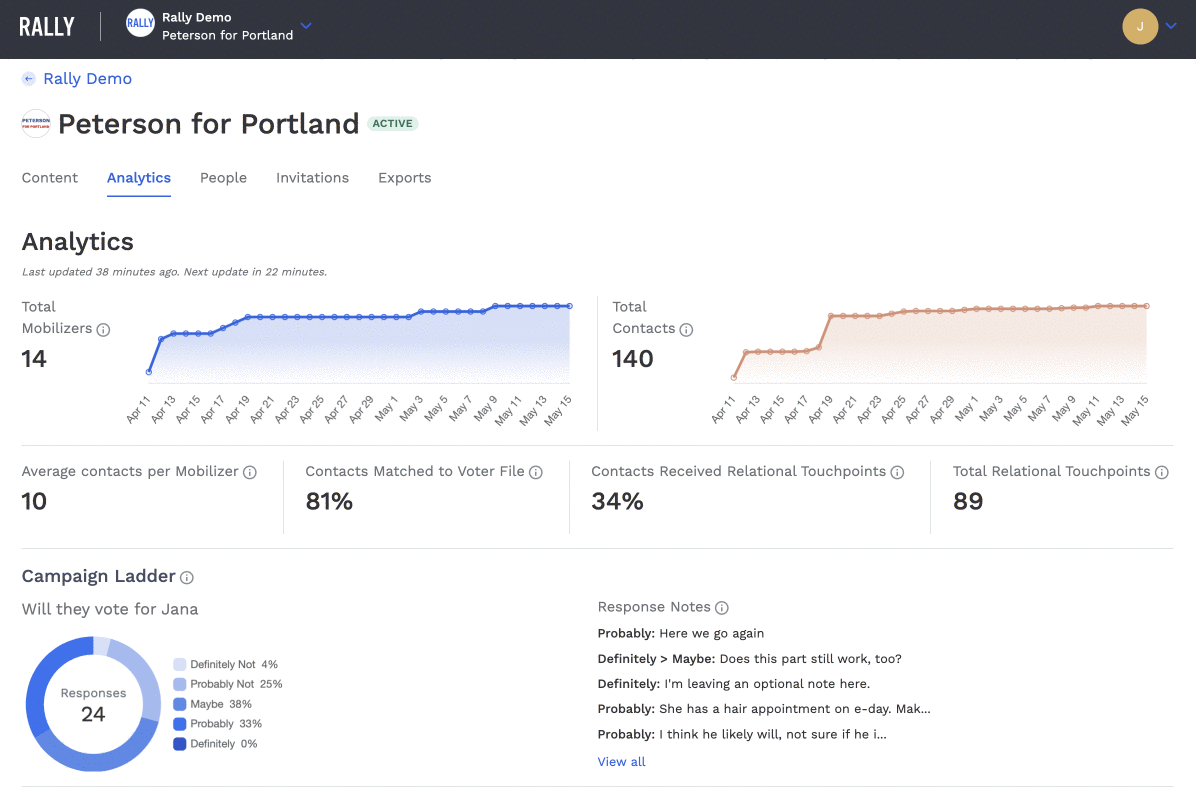The image size is (1196, 799).
Task: Expand the account dropdown arrow beside avatar
Action: (x=1171, y=26)
